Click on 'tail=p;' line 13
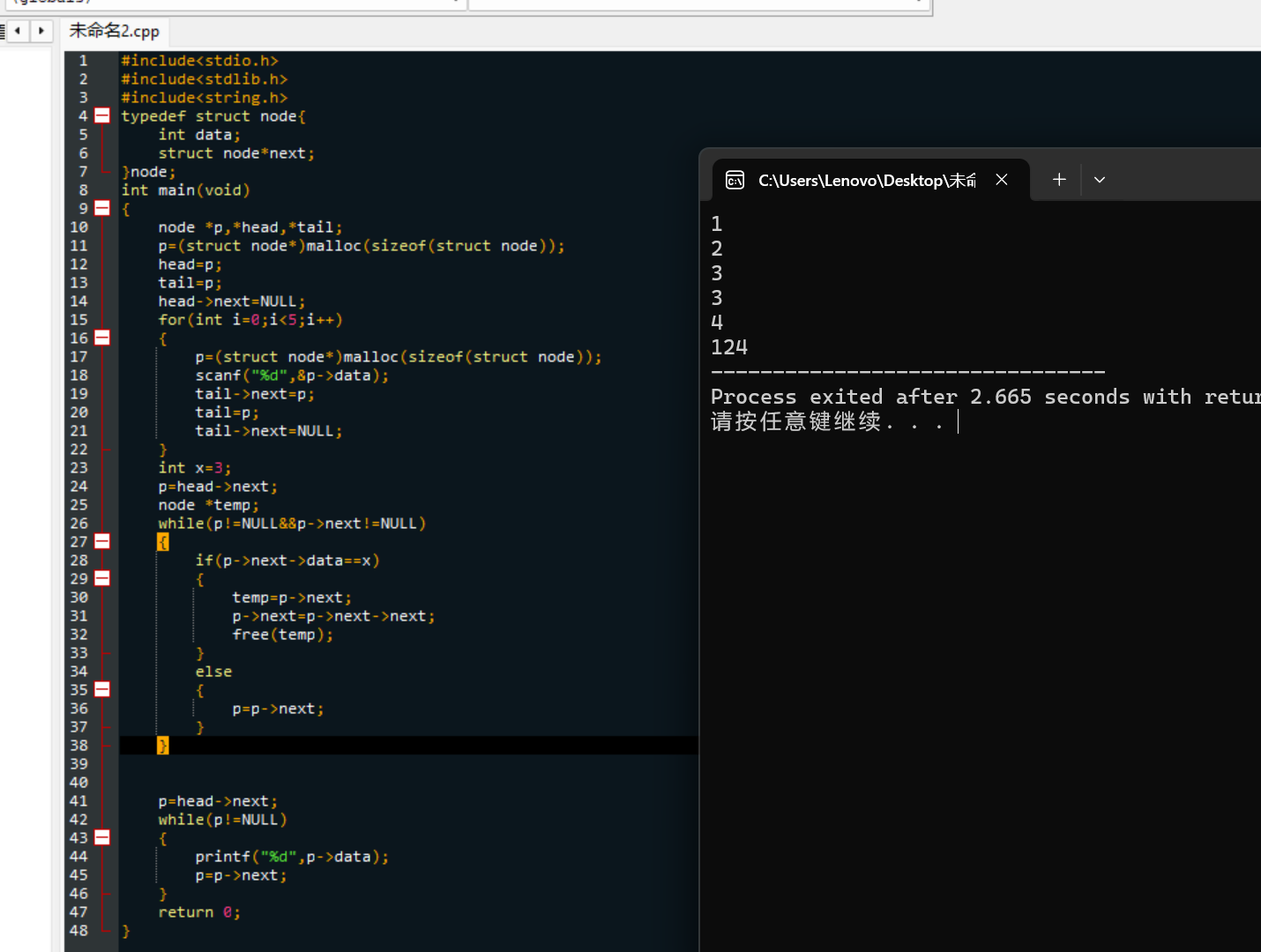Screen dimensions: 1261x952 tap(190, 283)
